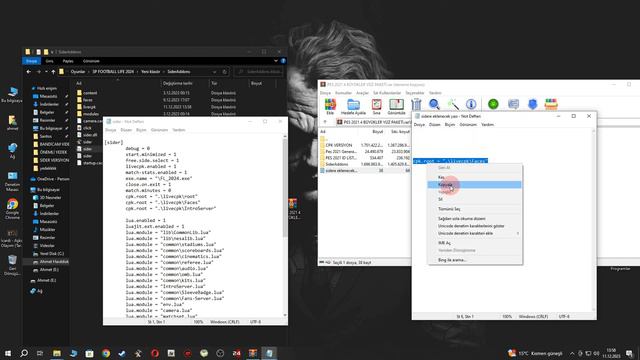Click the Notepad icon on the taskbar
Viewport: 640px width, 360px height.
click(269, 353)
